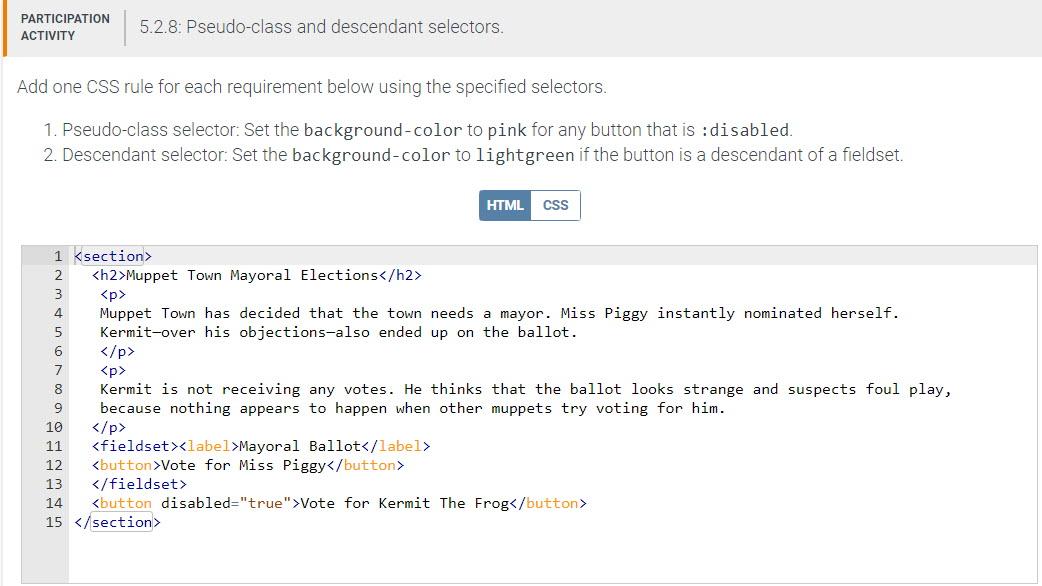Click line number 1 in the editor
The image size is (1042, 586).
[x=58, y=256]
